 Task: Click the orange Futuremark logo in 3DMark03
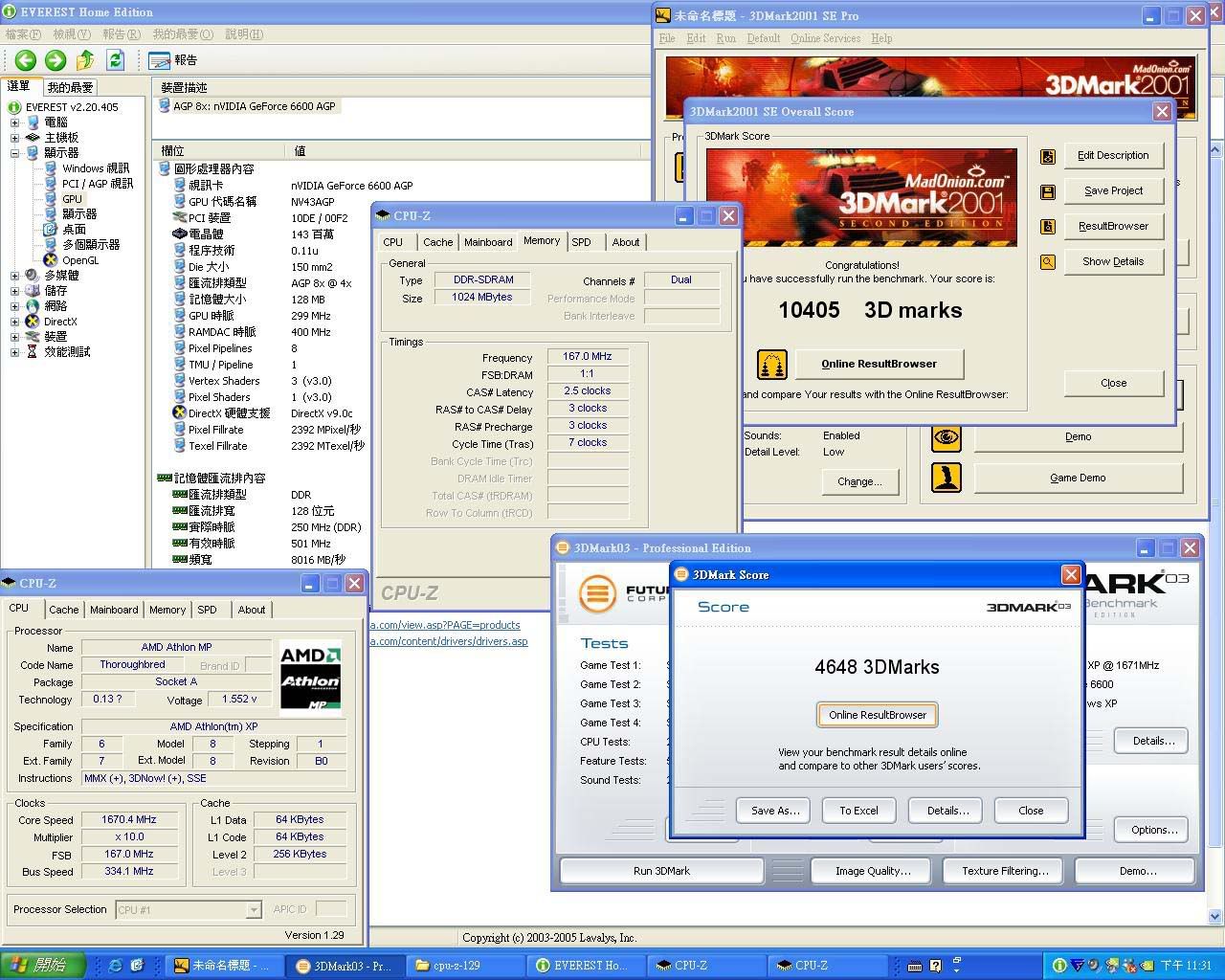coord(597,593)
